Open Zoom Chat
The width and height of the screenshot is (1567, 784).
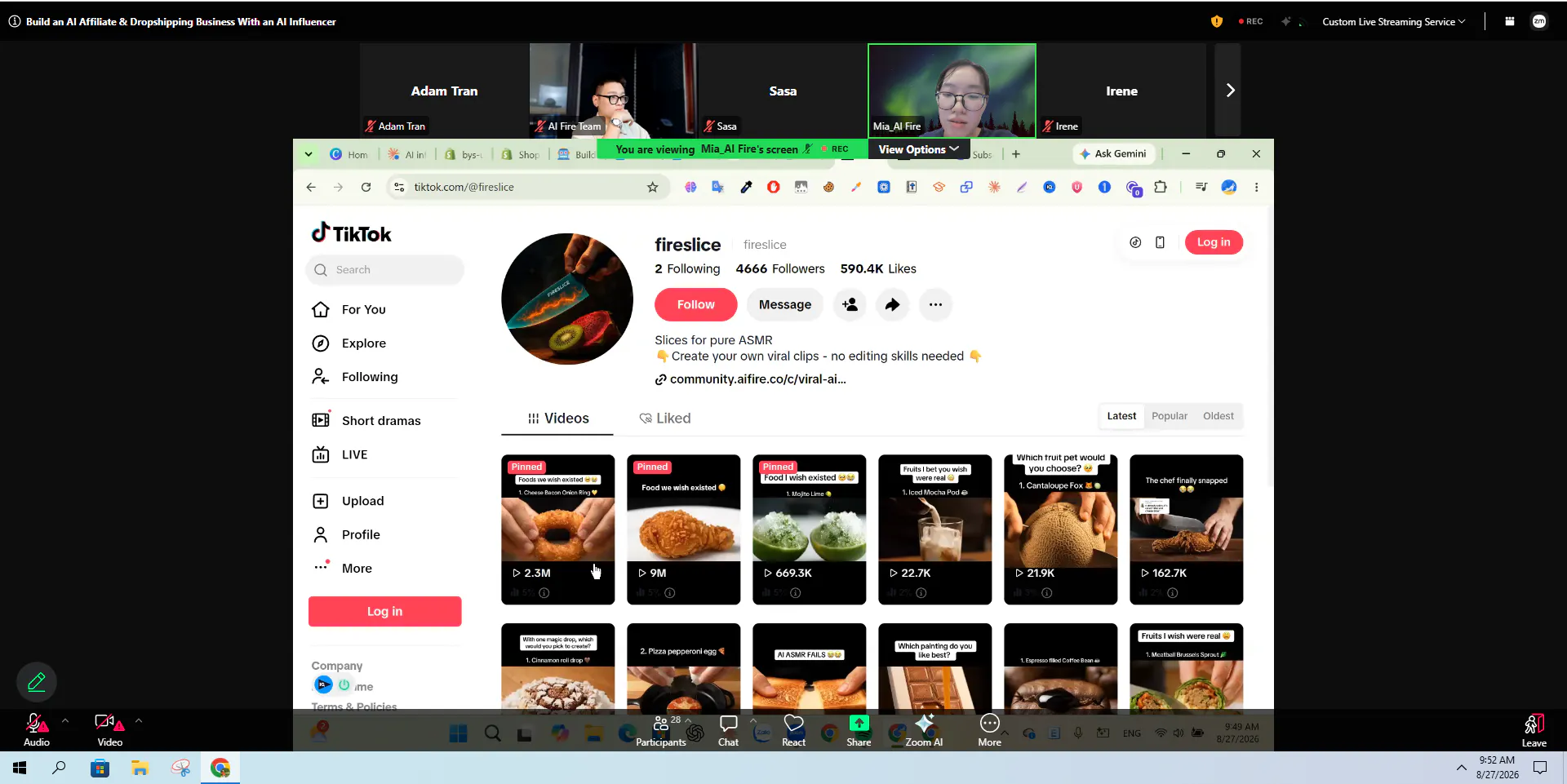pos(728,730)
